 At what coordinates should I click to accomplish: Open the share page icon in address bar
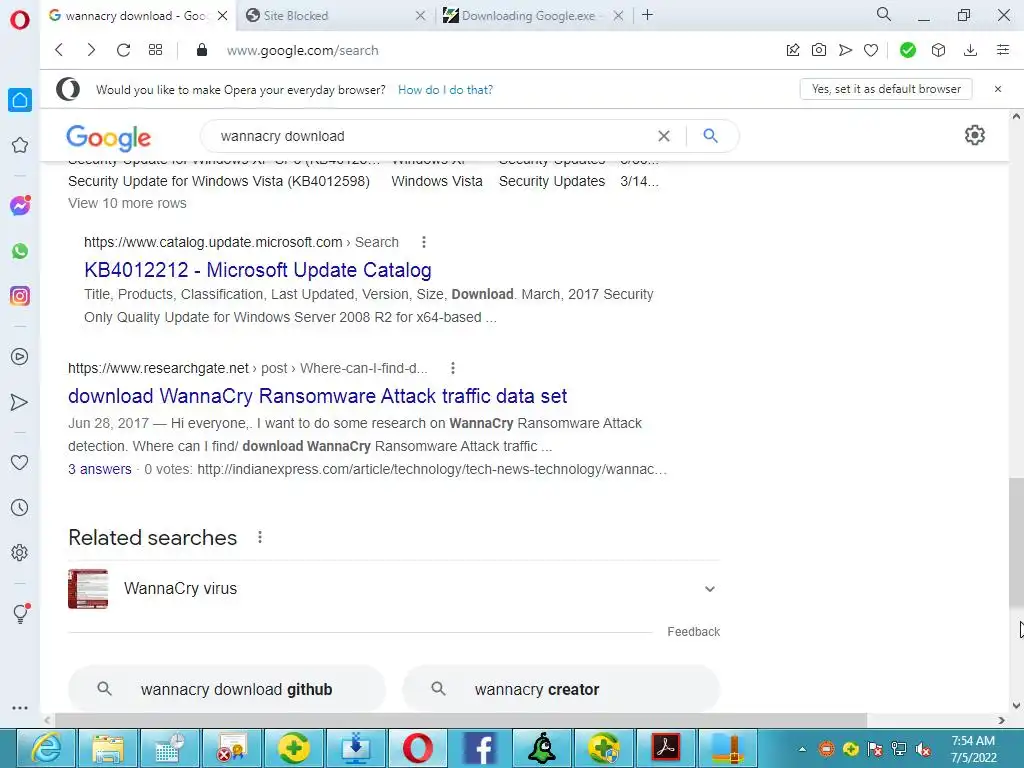[793, 50]
